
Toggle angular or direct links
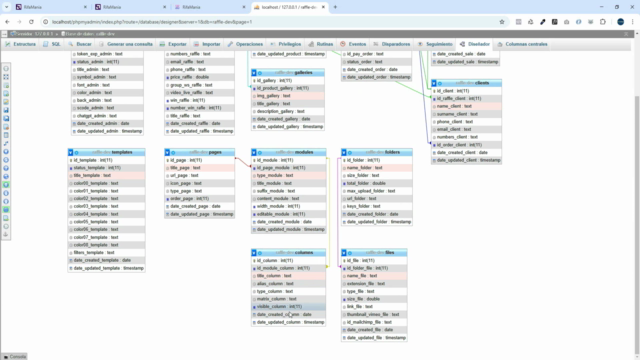pyautogui.click(x=6, y=176)
